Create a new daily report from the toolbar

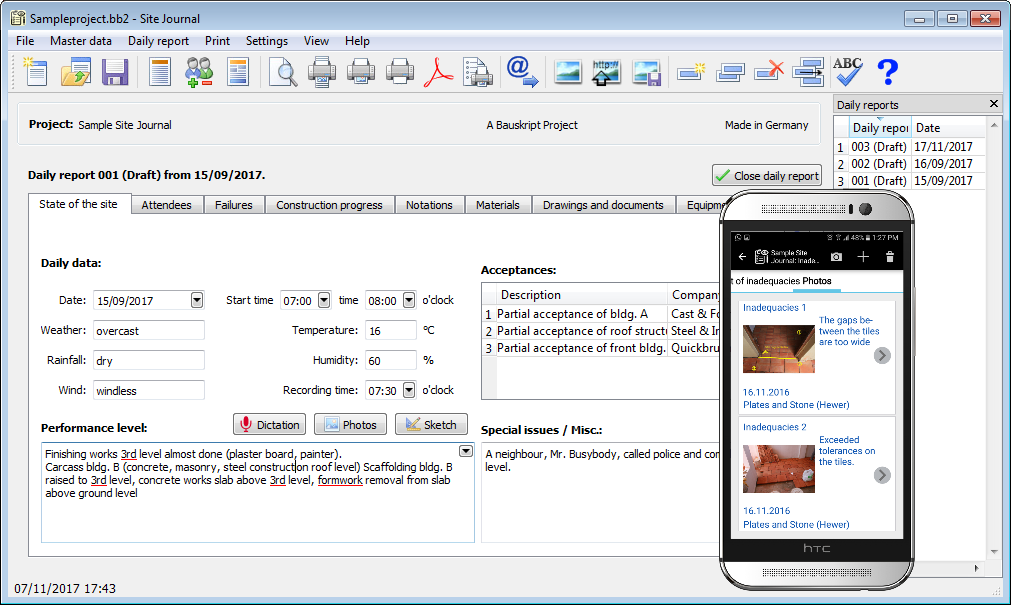click(35, 72)
